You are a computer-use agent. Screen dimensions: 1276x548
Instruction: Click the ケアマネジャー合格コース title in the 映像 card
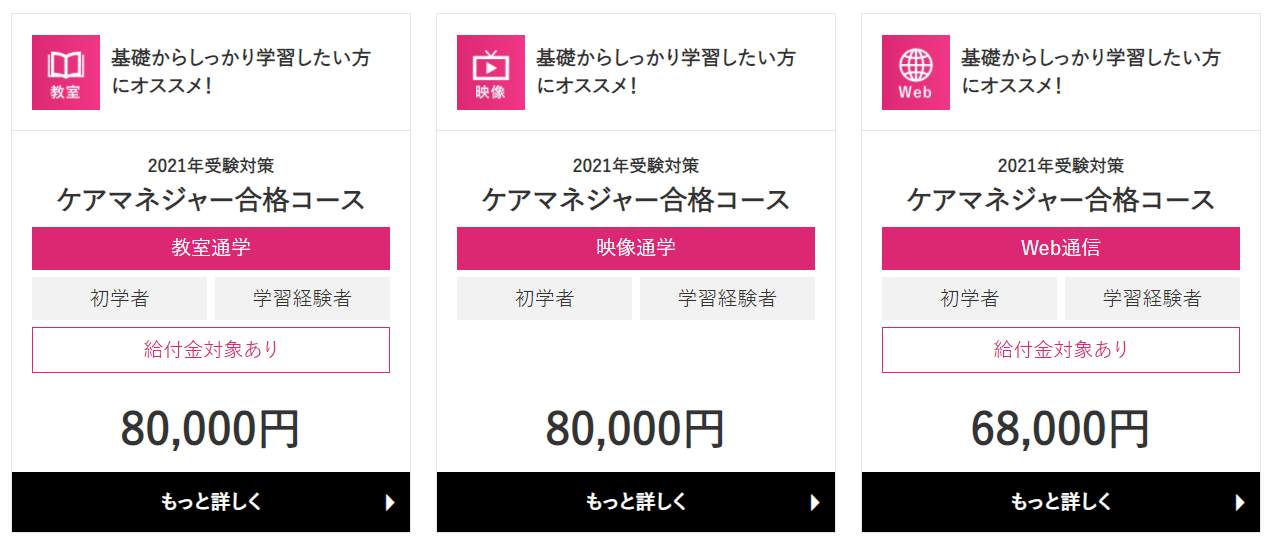(x=636, y=200)
